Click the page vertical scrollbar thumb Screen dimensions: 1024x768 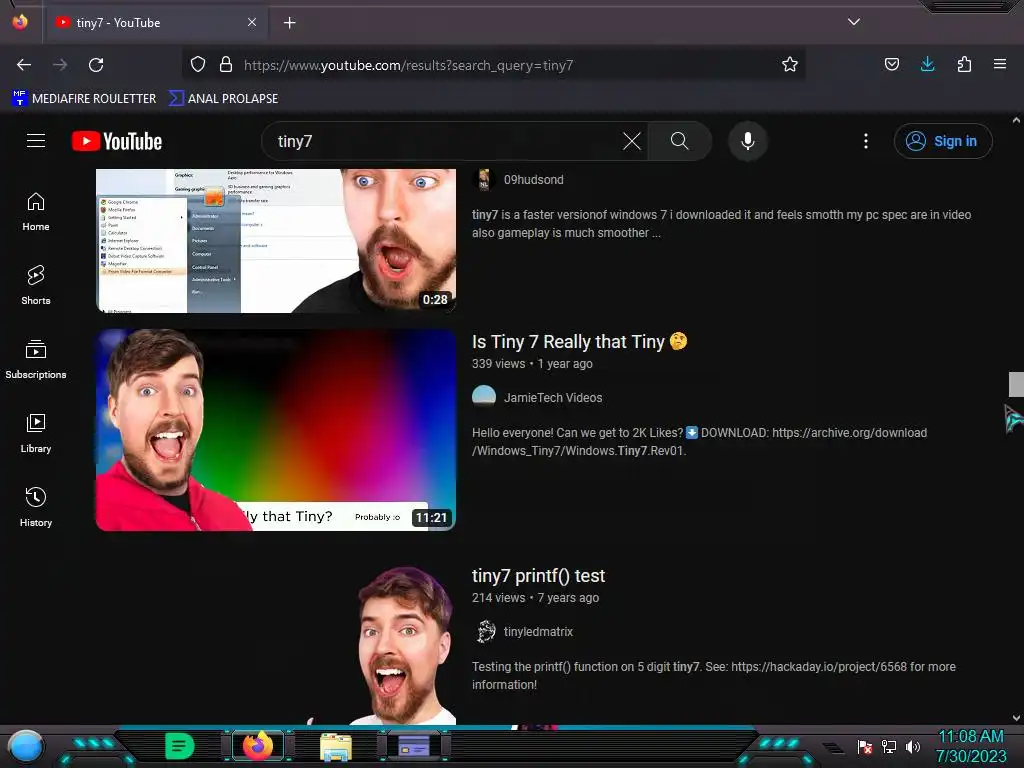(x=1016, y=384)
